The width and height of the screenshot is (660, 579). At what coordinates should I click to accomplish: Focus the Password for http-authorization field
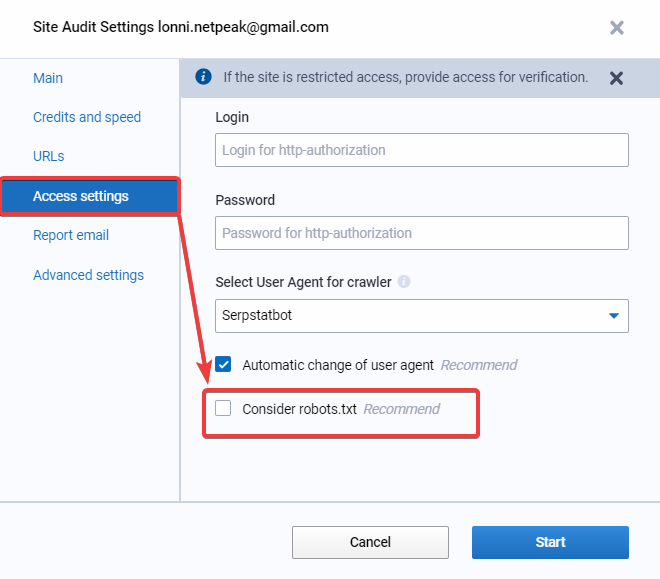click(422, 233)
